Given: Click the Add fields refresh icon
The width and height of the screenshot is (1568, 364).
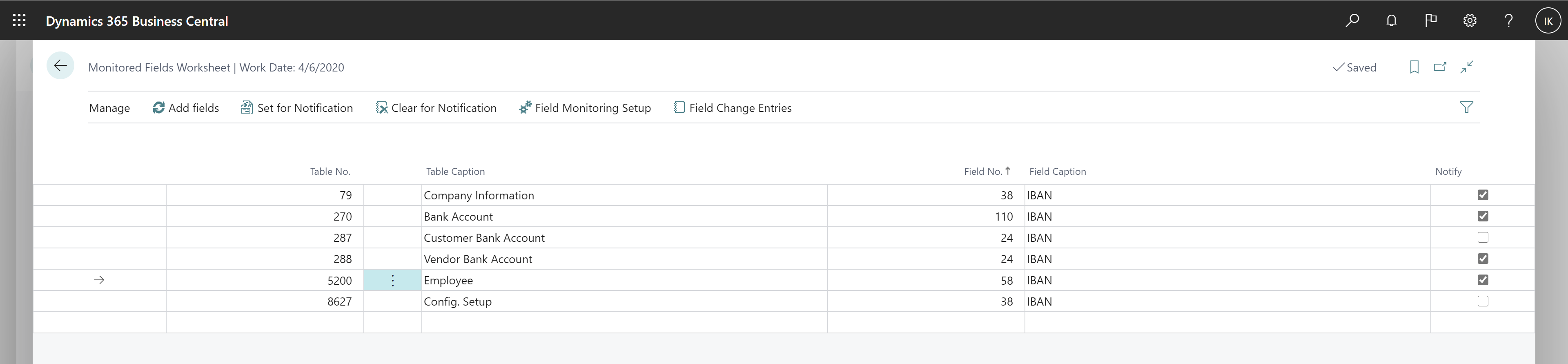Looking at the screenshot, I should 158,108.
